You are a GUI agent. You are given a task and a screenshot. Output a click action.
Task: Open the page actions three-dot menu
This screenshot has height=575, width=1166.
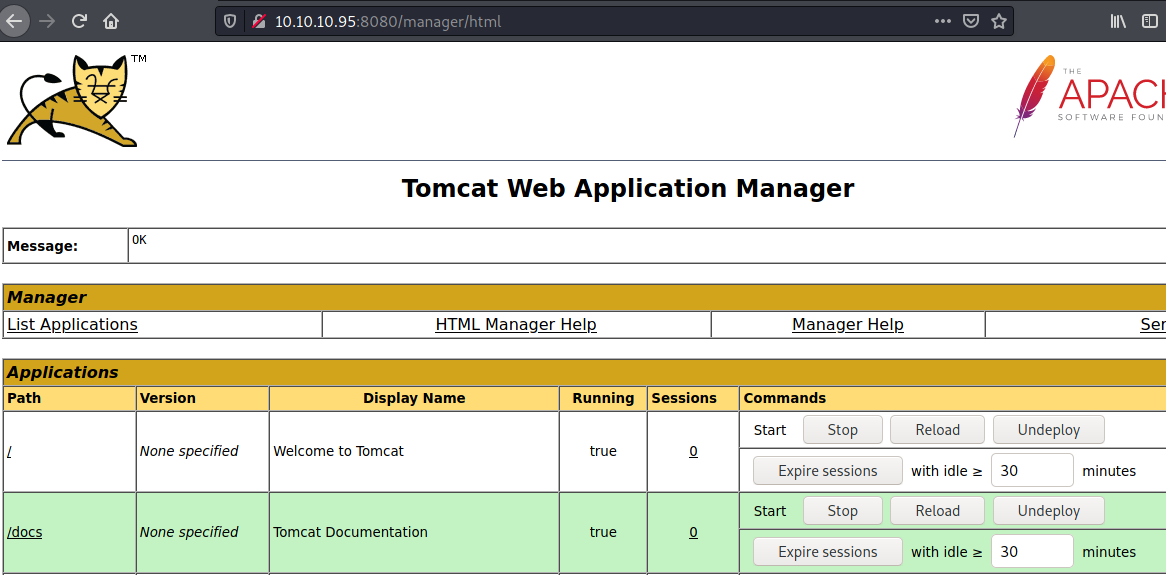[942, 22]
